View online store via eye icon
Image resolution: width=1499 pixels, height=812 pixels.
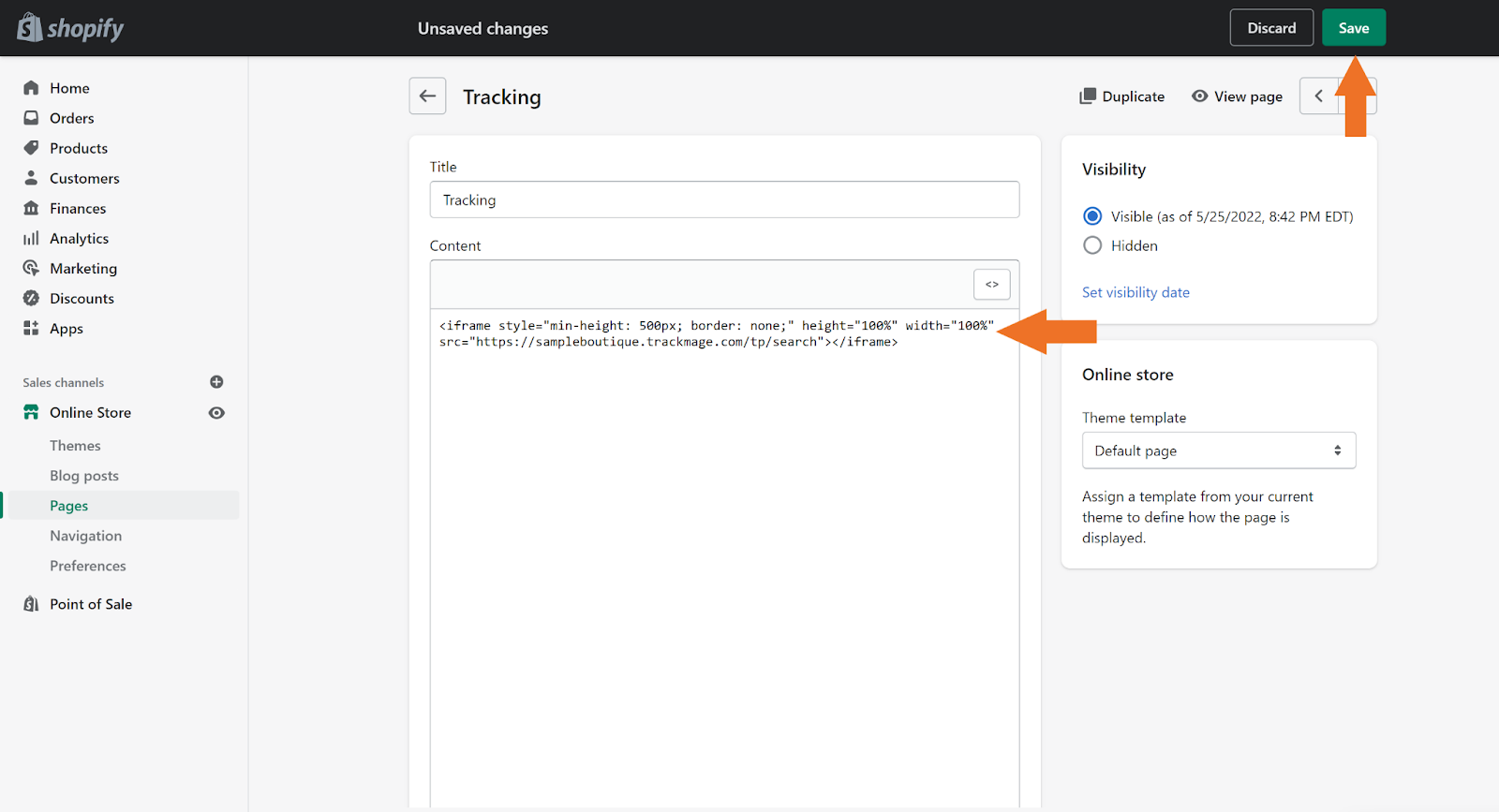coord(216,413)
